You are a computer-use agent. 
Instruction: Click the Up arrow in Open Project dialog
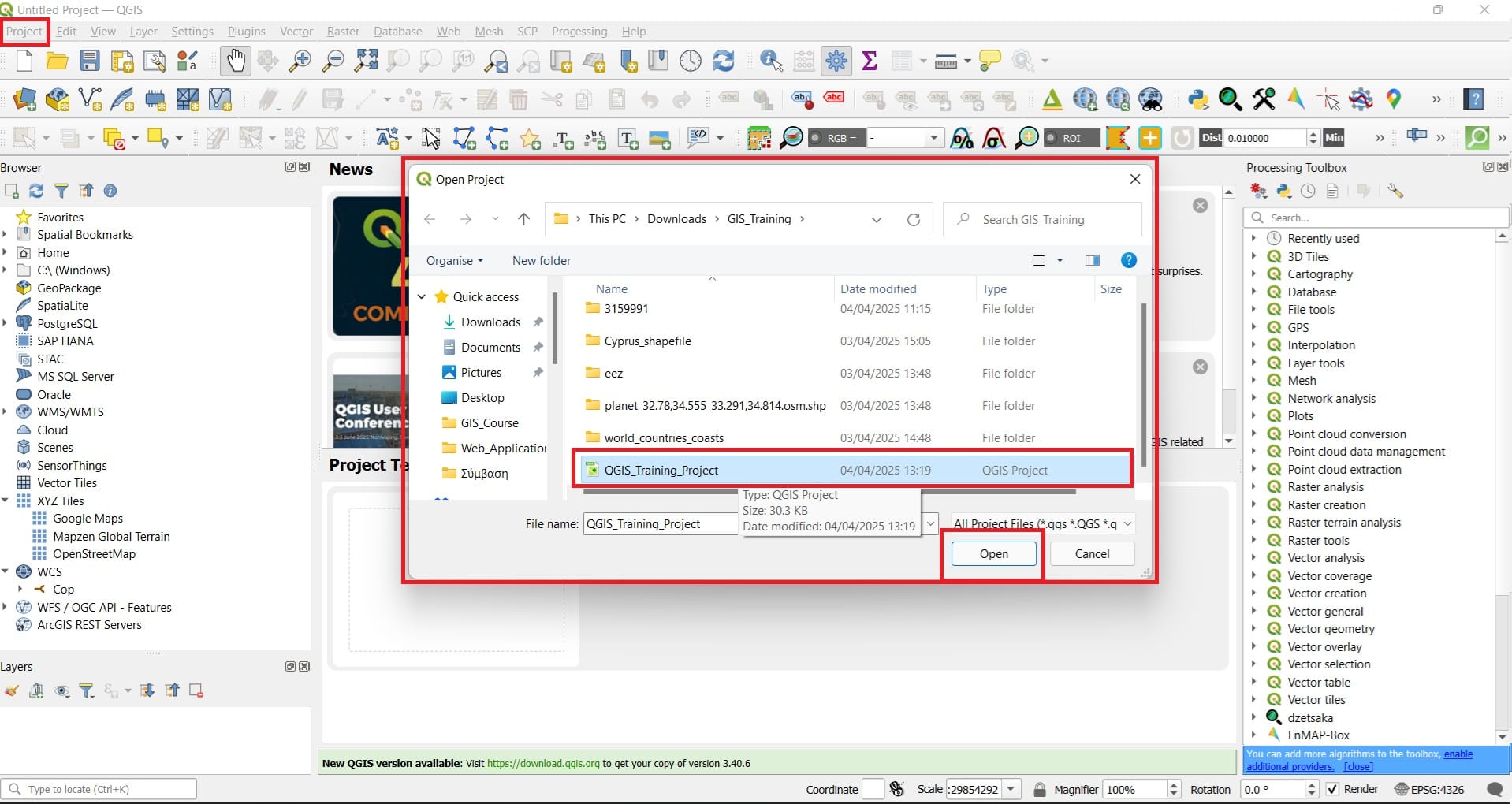coord(523,219)
